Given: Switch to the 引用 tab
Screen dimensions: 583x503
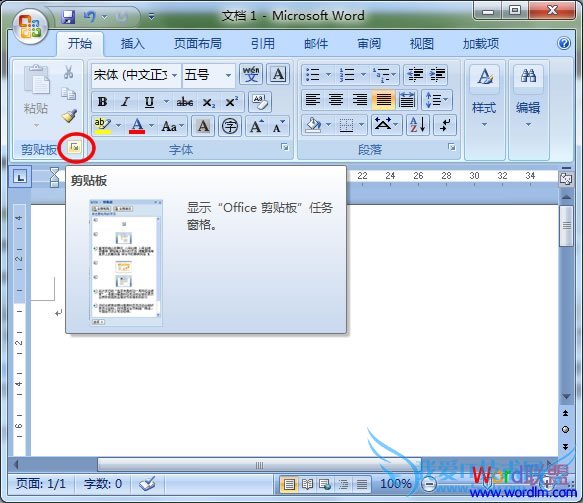Looking at the screenshot, I should (262, 44).
